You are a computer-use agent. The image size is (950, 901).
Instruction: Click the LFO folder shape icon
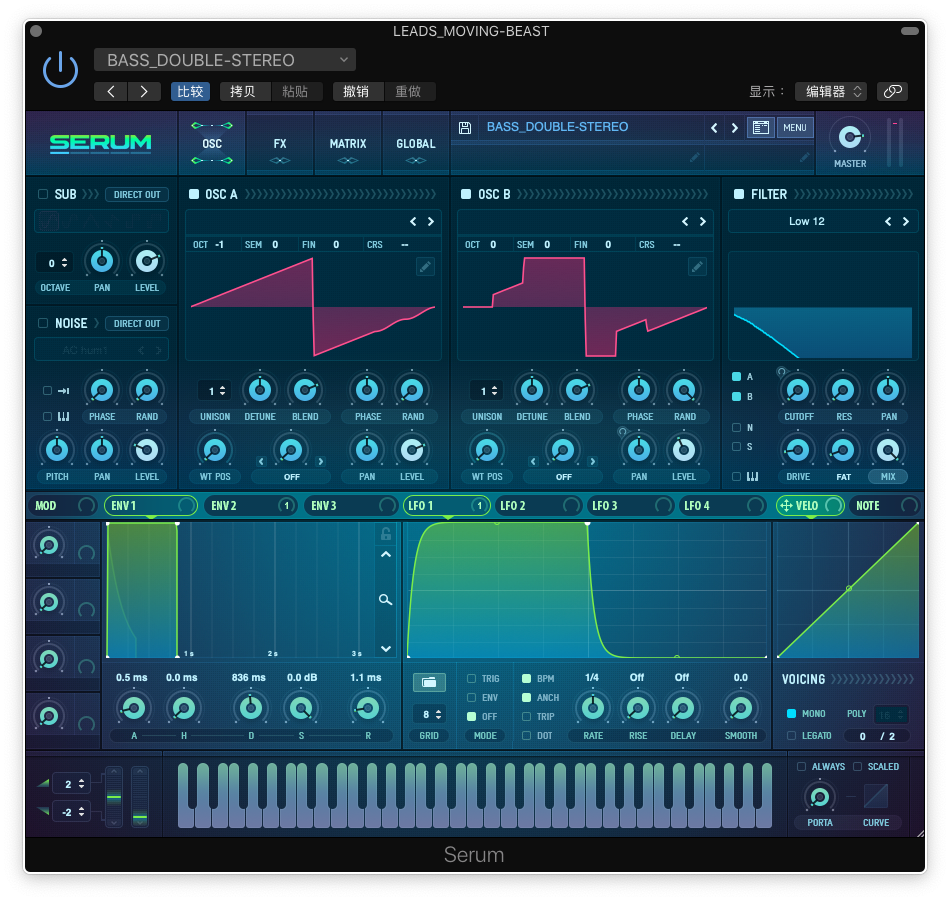click(429, 682)
